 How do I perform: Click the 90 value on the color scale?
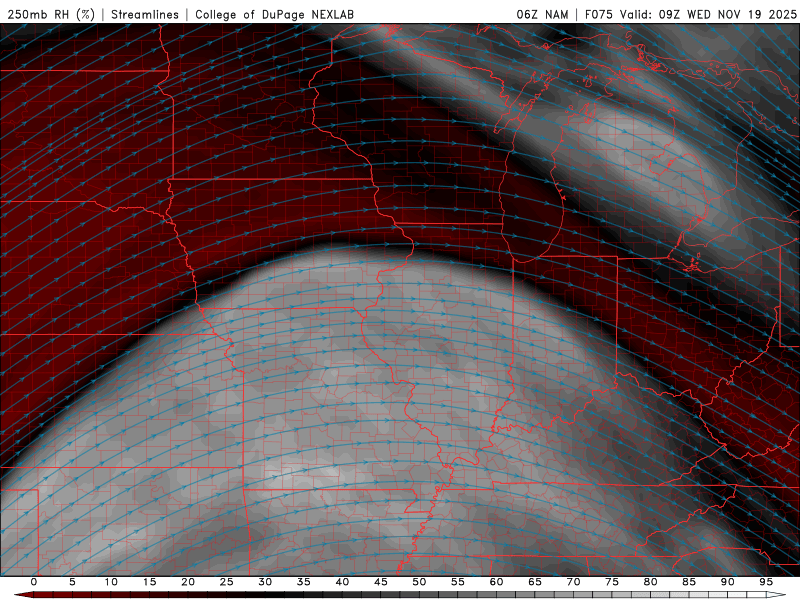[x=727, y=582]
